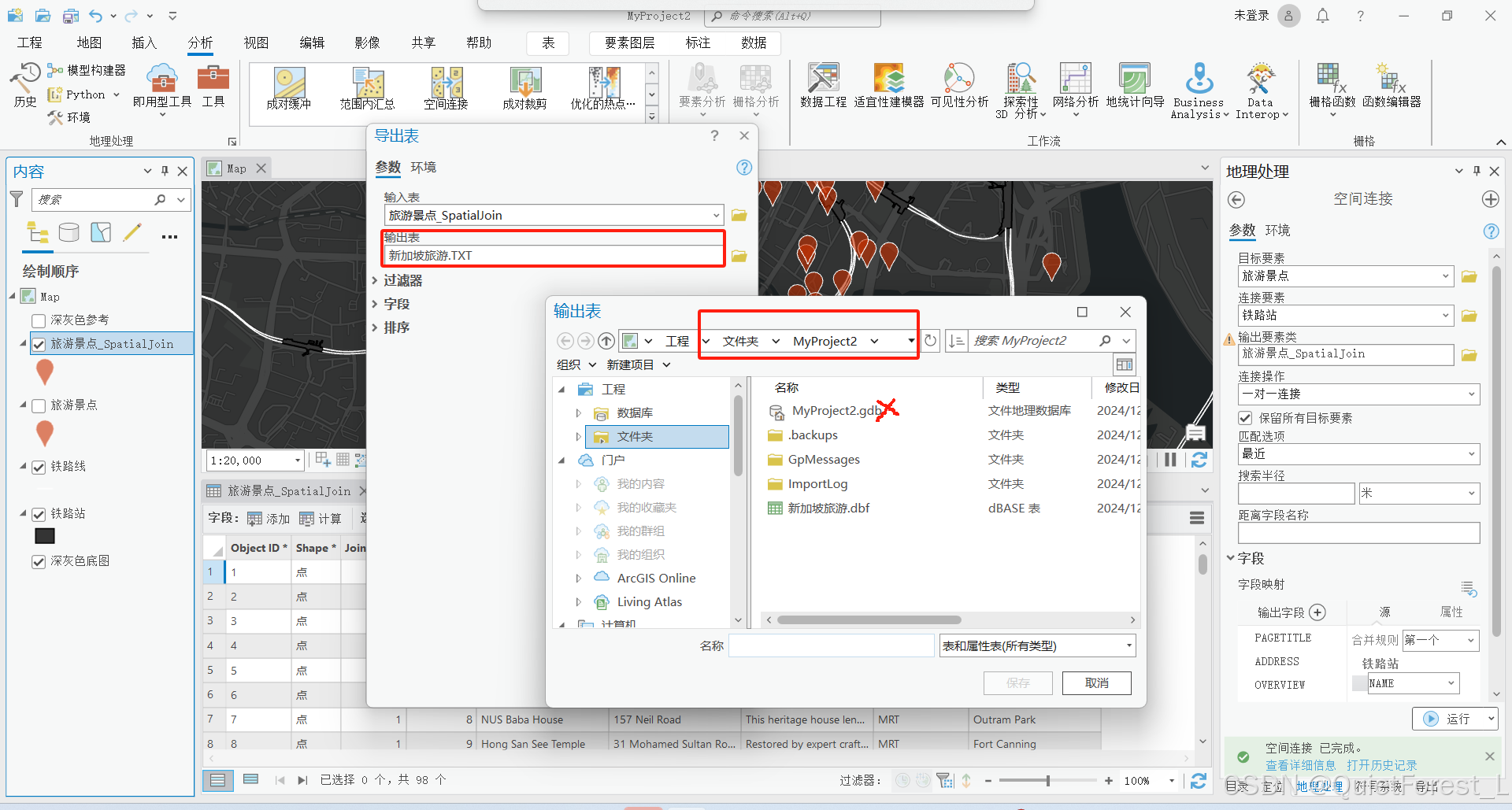Viewport: 1512px width, 810px height.
Task: Toggle 深灰色参考 layer visibility
Action: coord(39,320)
